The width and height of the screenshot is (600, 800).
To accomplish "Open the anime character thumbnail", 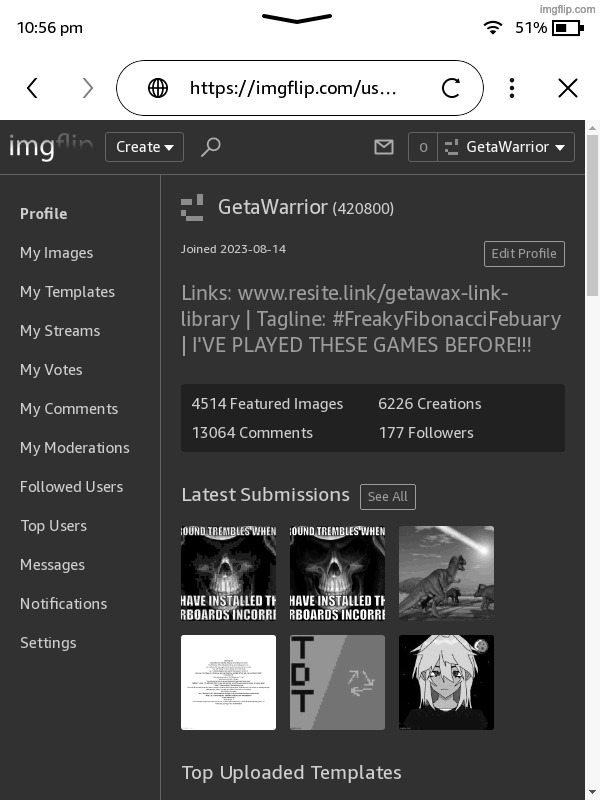I will tap(446, 682).
